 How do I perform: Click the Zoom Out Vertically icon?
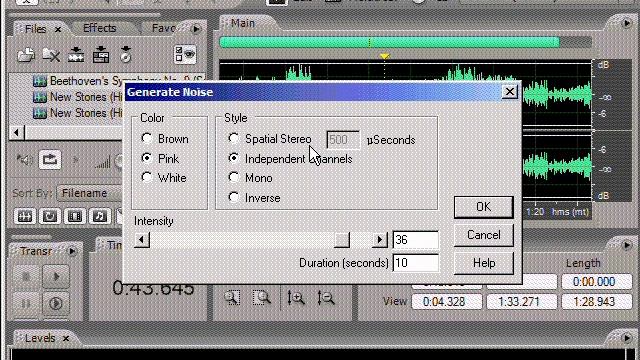click(326, 298)
